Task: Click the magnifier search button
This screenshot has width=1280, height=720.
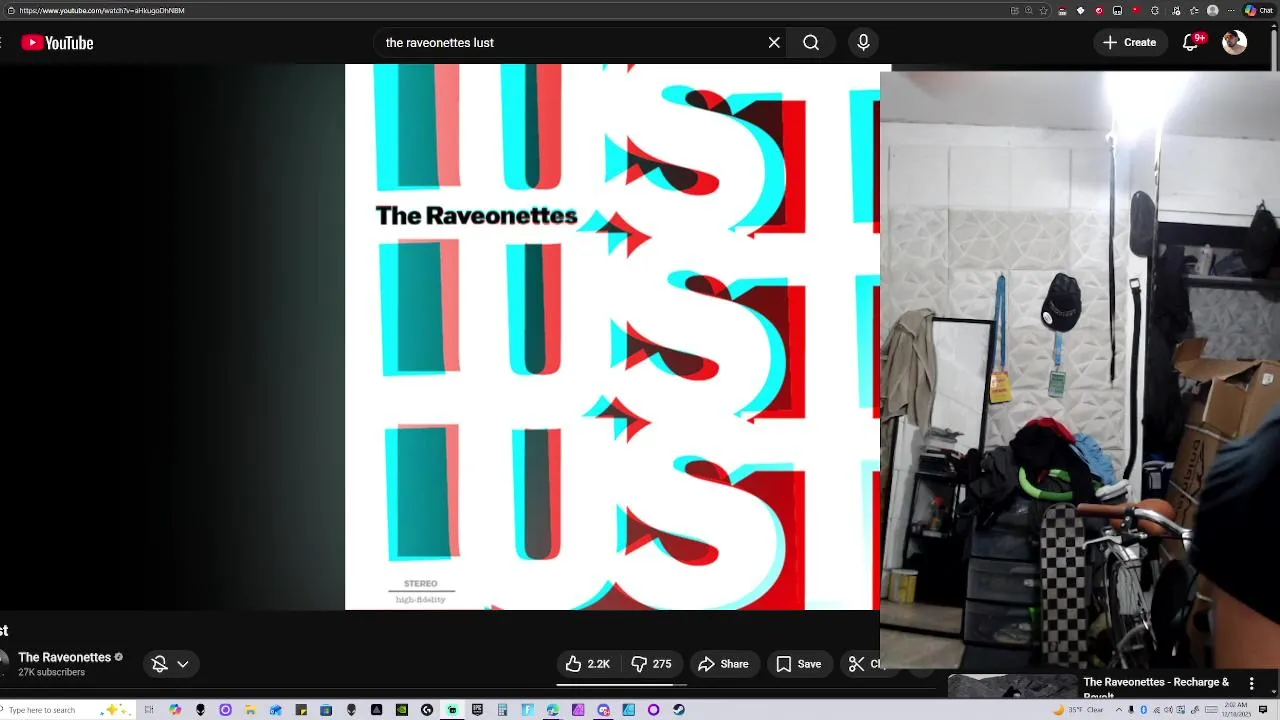Action: pos(811,43)
